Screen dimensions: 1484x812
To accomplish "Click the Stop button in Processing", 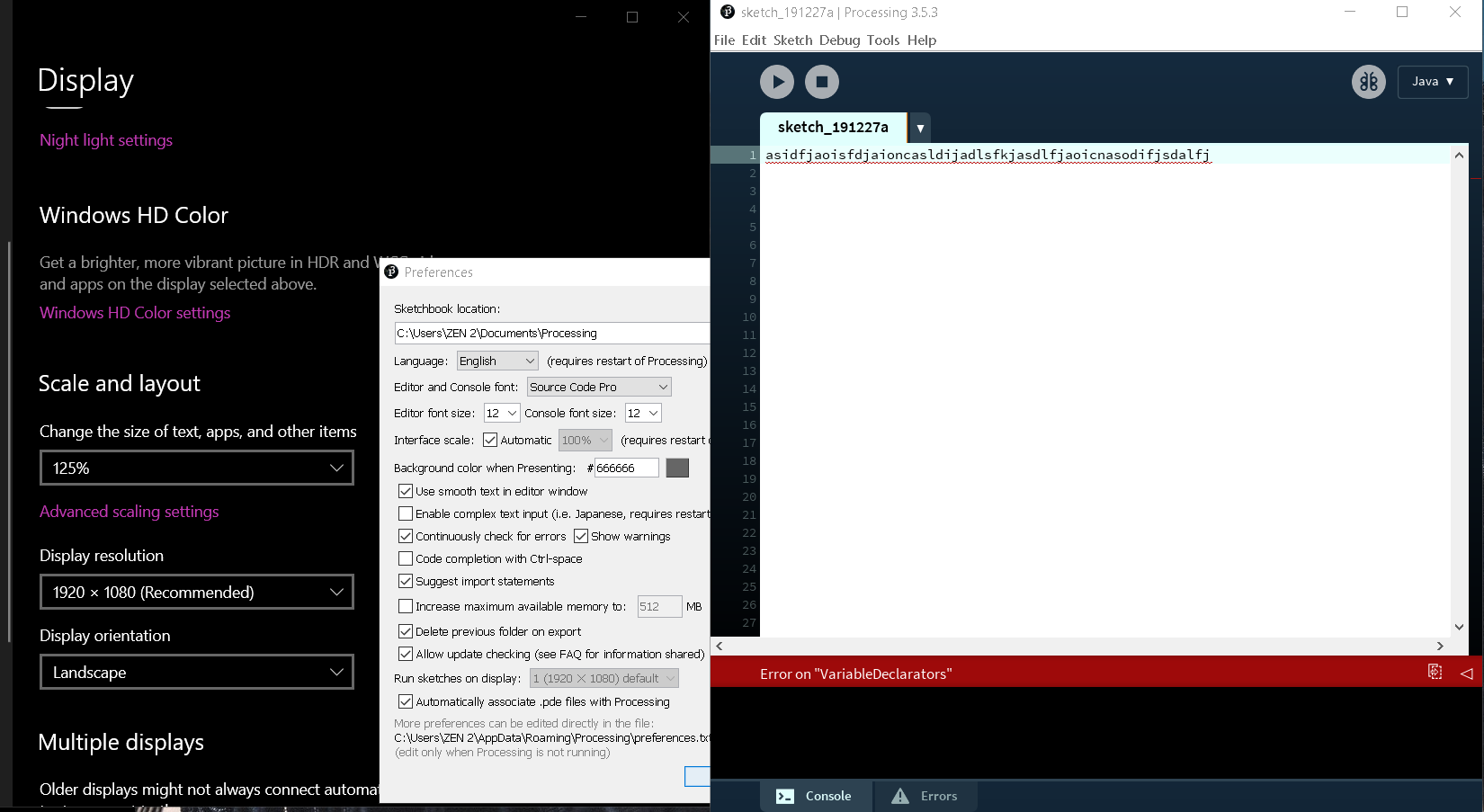I will [821, 81].
